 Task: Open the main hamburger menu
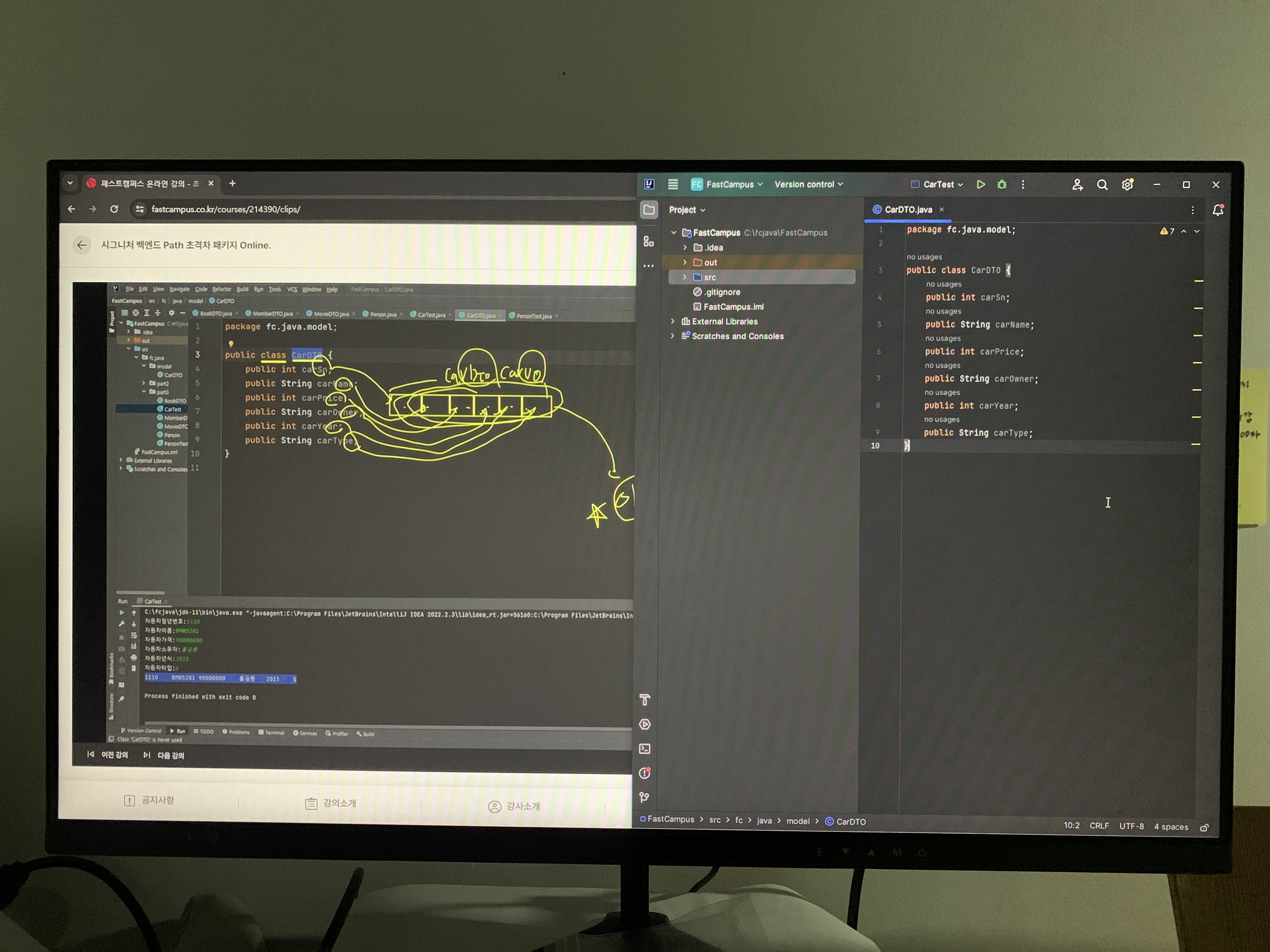pyautogui.click(x=673, y=184)
